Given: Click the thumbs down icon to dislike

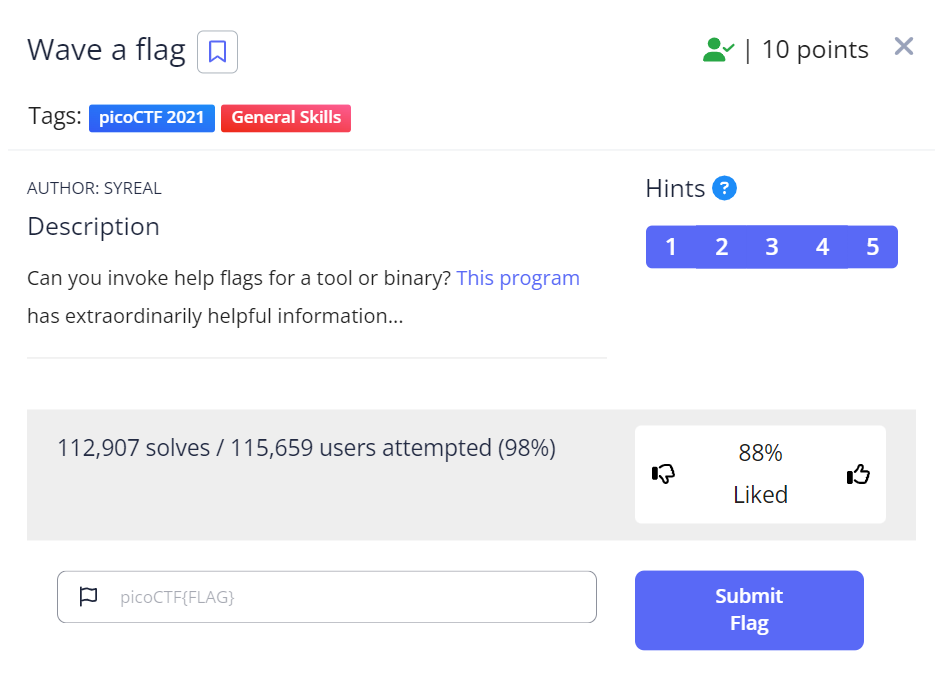Looking at the screenshot, I should click(x=665, y=474).
